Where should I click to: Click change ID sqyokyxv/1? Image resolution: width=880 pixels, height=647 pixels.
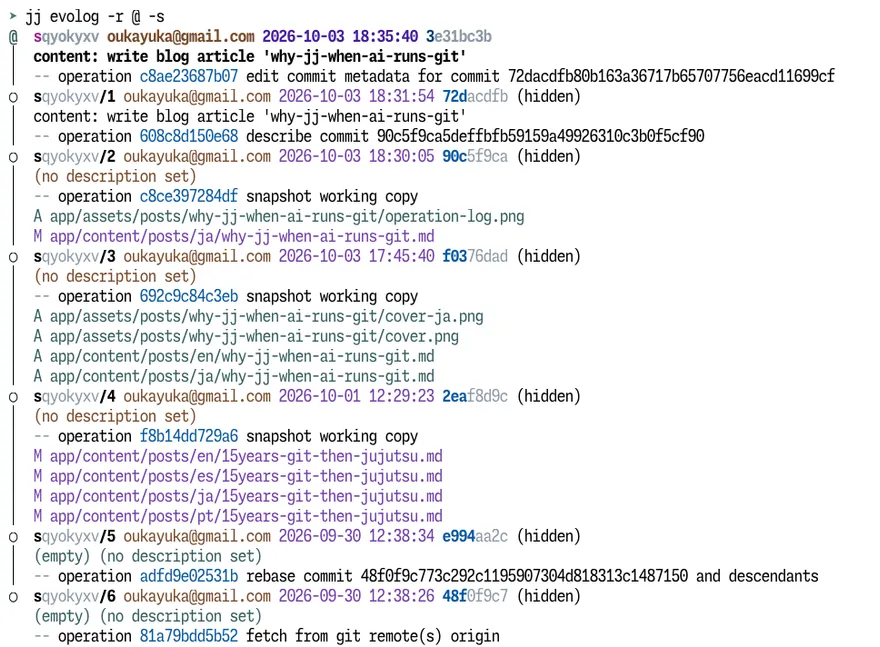click(75, 97)
